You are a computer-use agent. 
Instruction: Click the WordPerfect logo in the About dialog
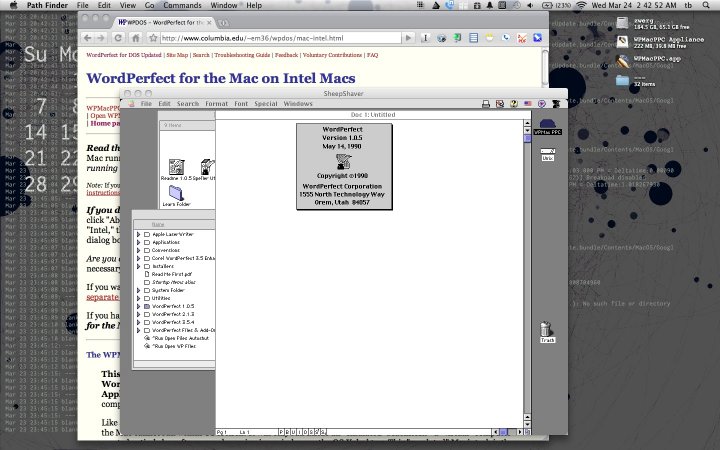coord(343,162)
